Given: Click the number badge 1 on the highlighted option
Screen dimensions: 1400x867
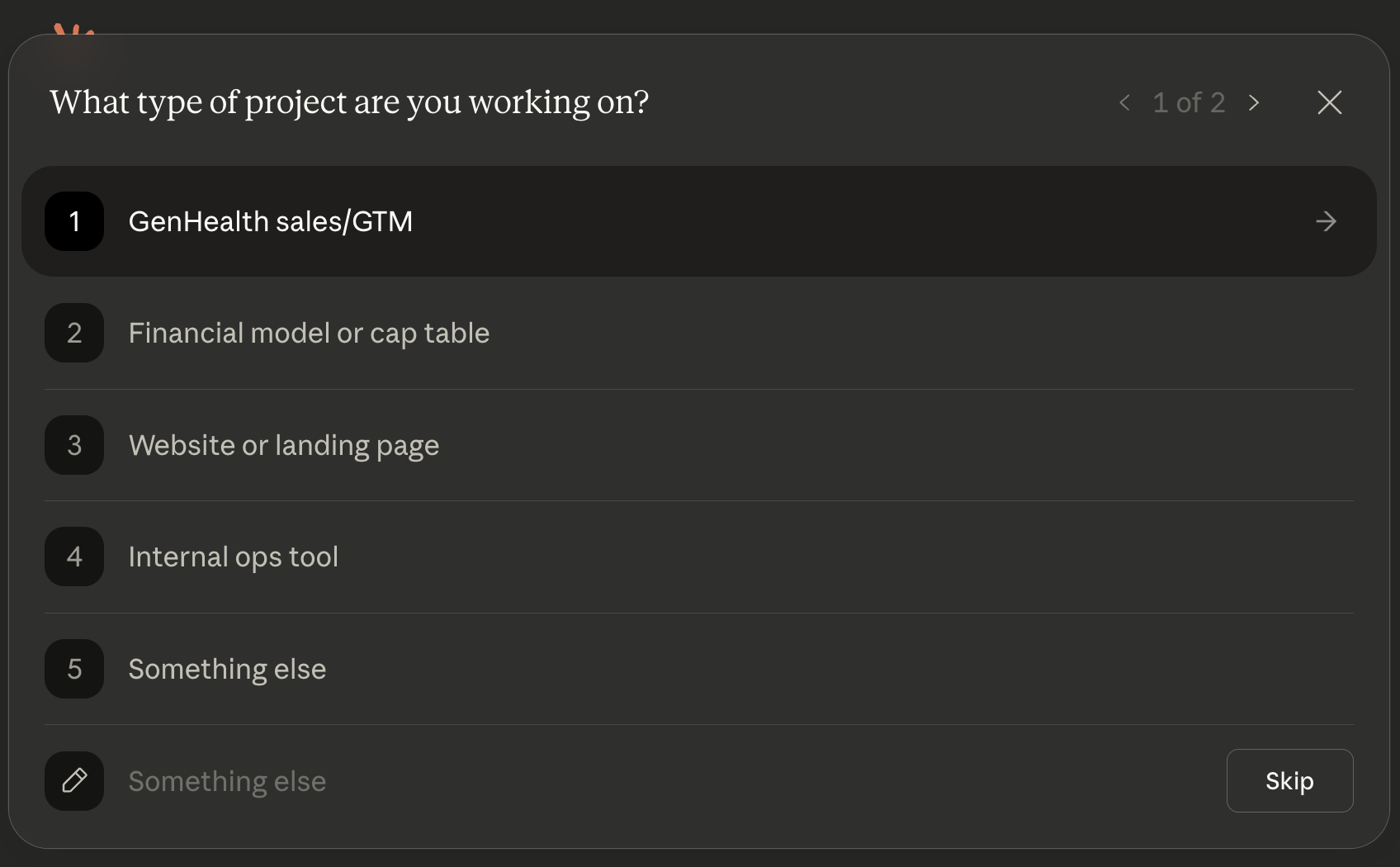Looking at the screenshot, I should (x=74, y=221).
